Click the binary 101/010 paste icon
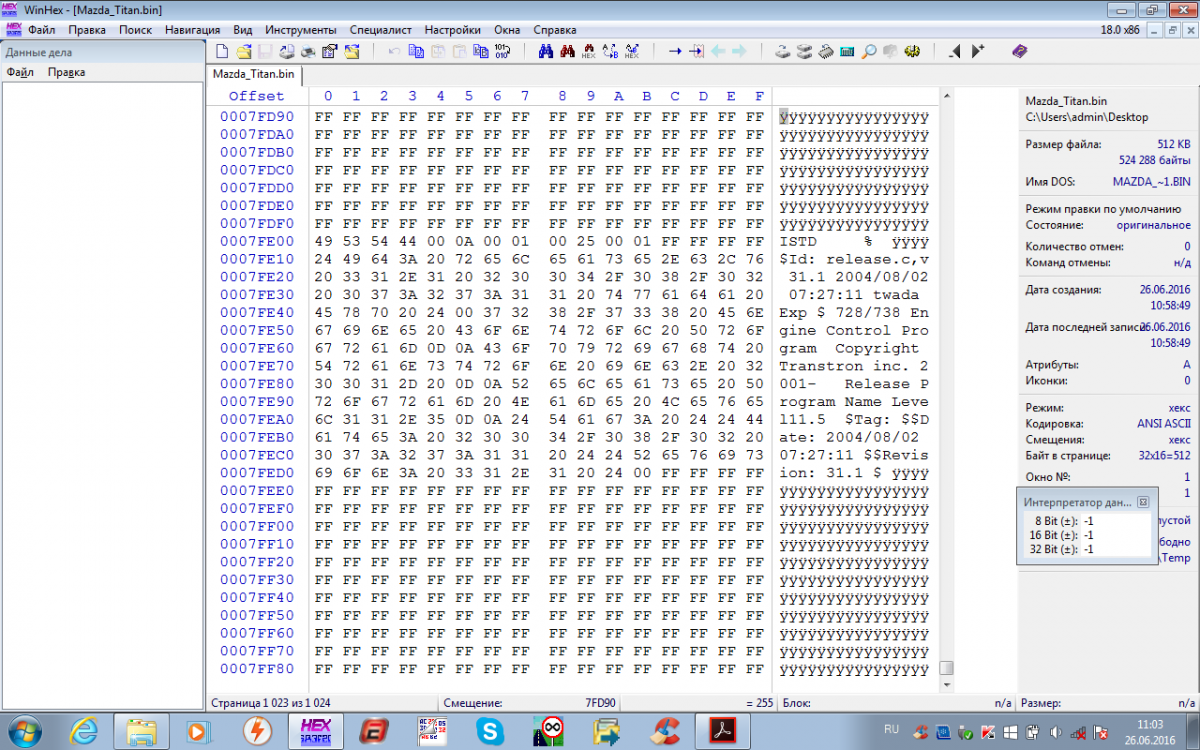The width and height of the screenshot is (1200, 750). tap(502, 51)
